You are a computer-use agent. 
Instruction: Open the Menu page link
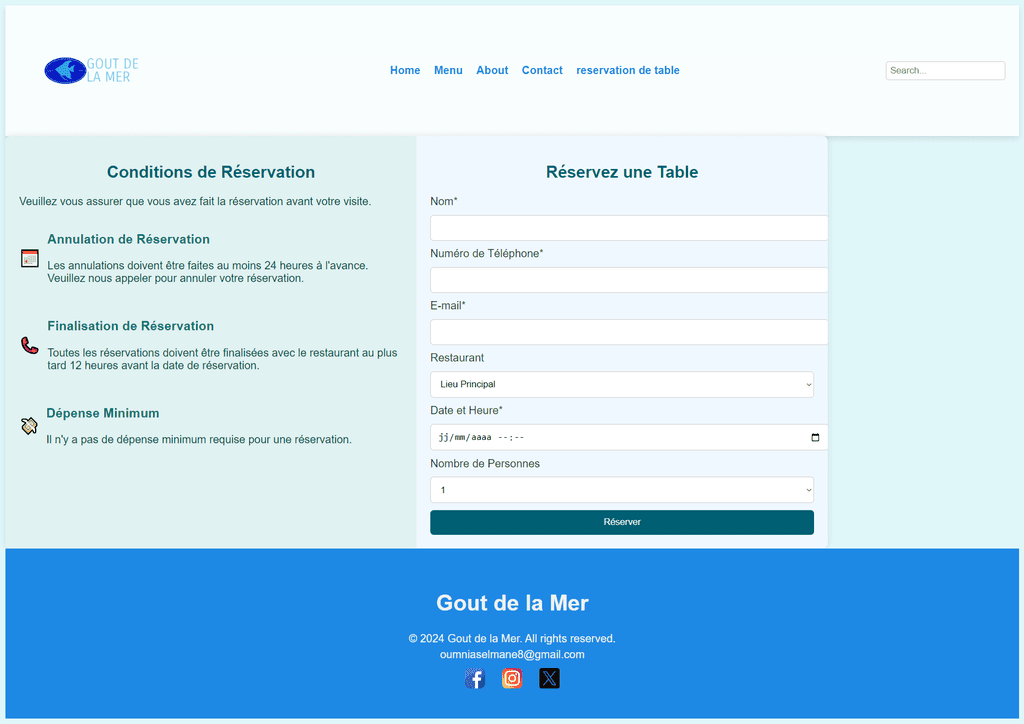pyautogui.click(x=448, y=71)
